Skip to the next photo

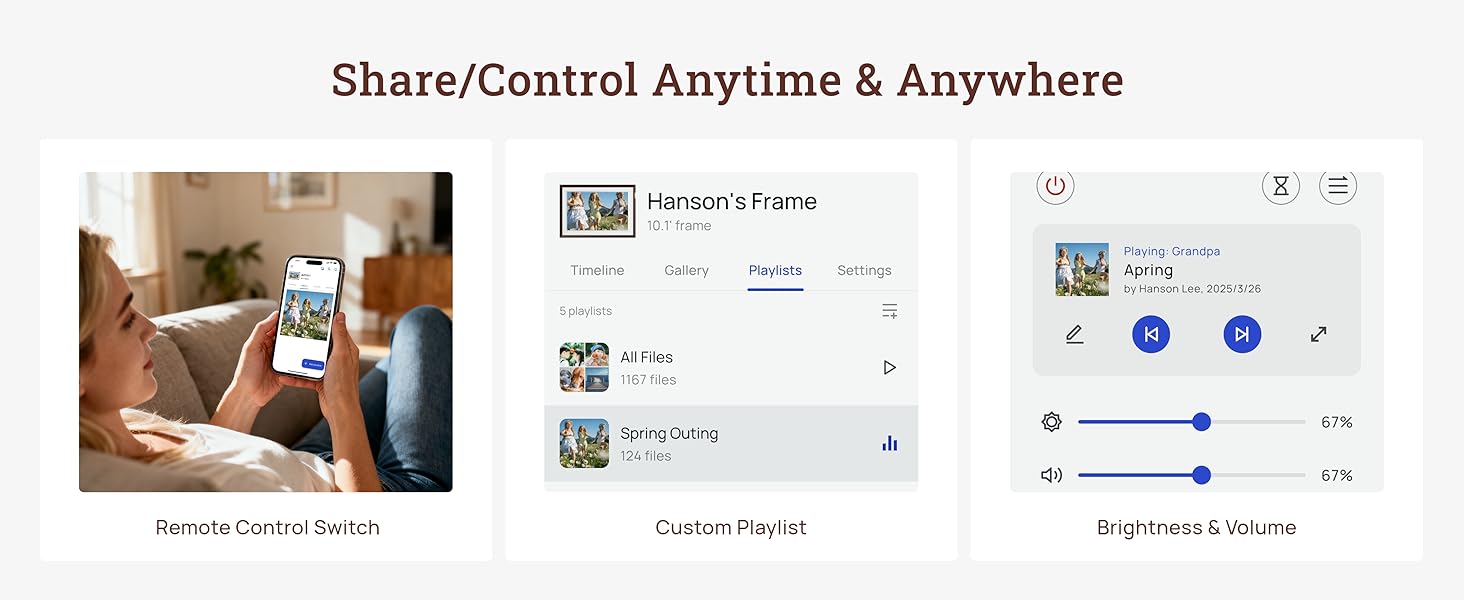(x=1242, y=334)
